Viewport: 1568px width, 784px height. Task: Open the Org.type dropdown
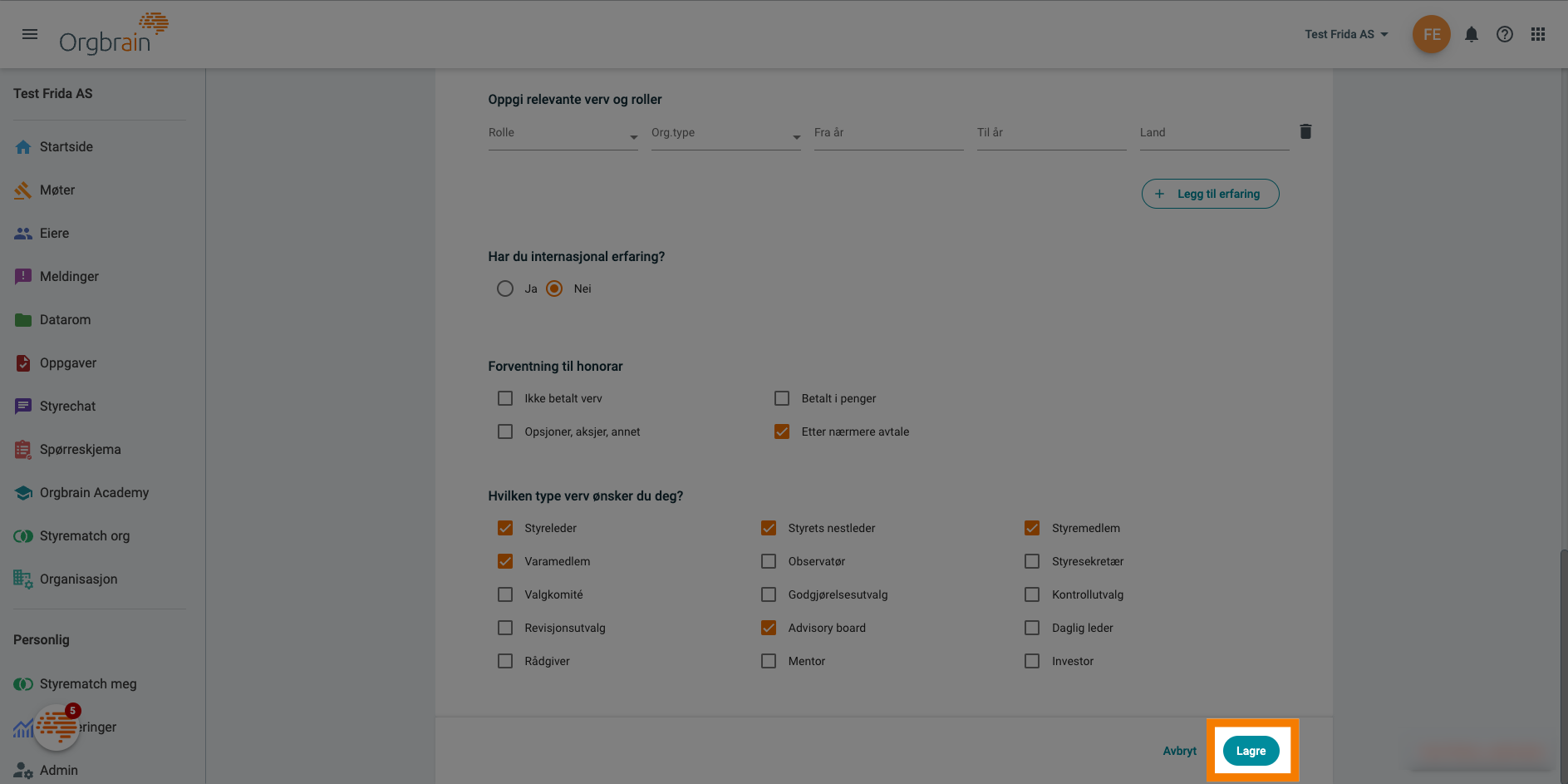coord(726,134)
